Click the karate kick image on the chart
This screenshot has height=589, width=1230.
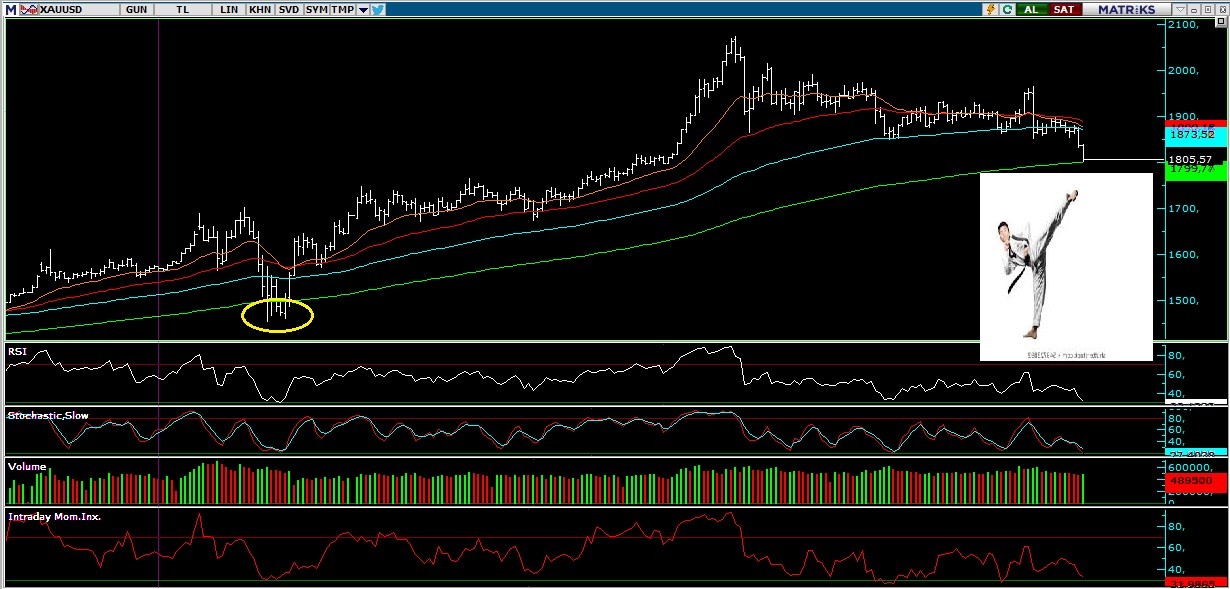click(x=1066, y=267)
